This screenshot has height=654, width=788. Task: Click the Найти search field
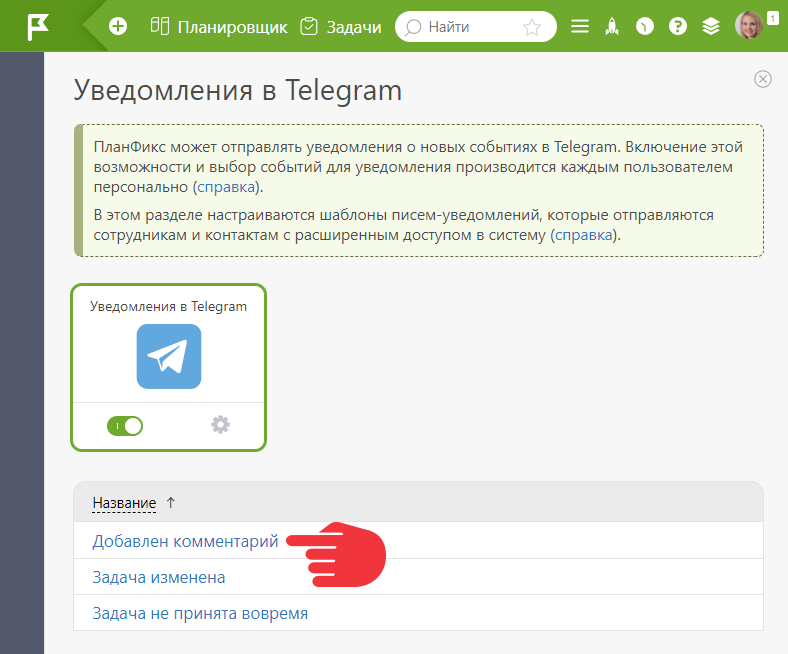point(475,27)
